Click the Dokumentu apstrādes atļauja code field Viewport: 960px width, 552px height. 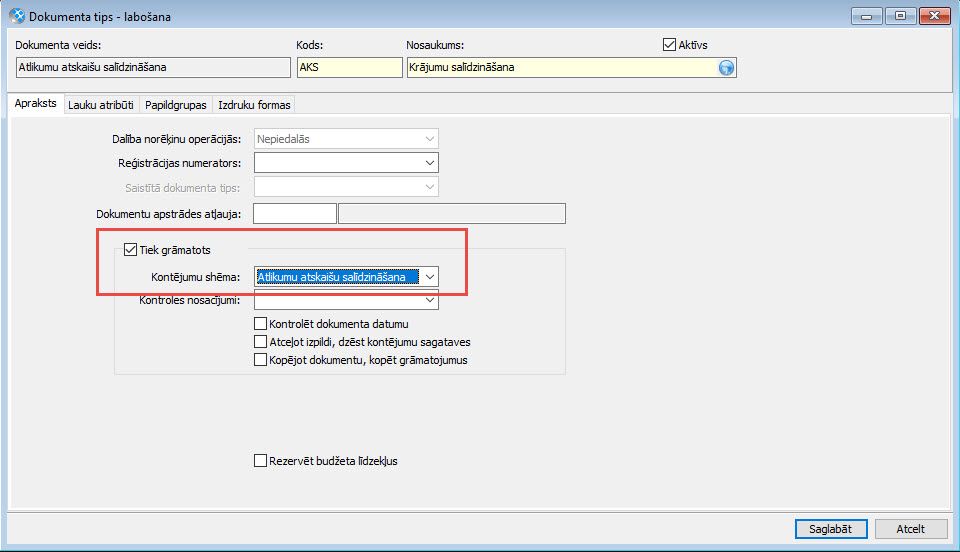(294, 214)
